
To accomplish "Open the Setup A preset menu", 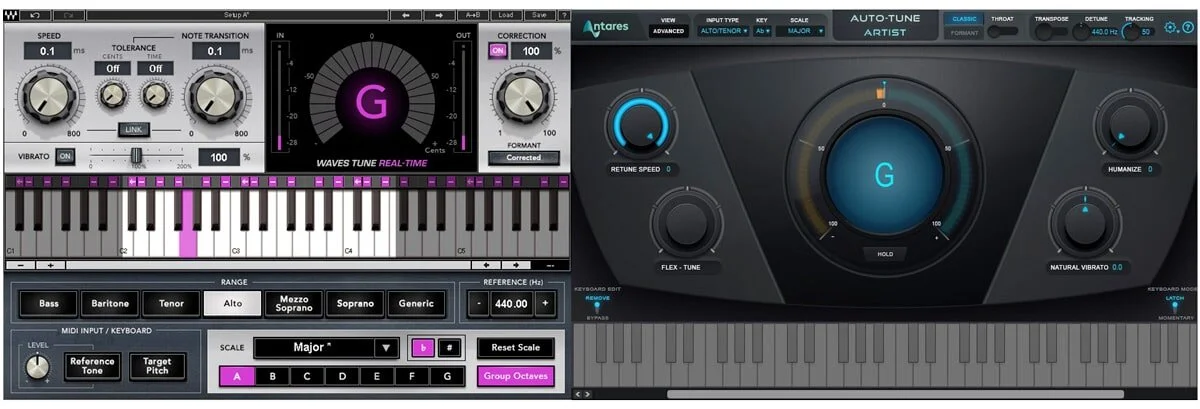I will [x=237, y=16].
